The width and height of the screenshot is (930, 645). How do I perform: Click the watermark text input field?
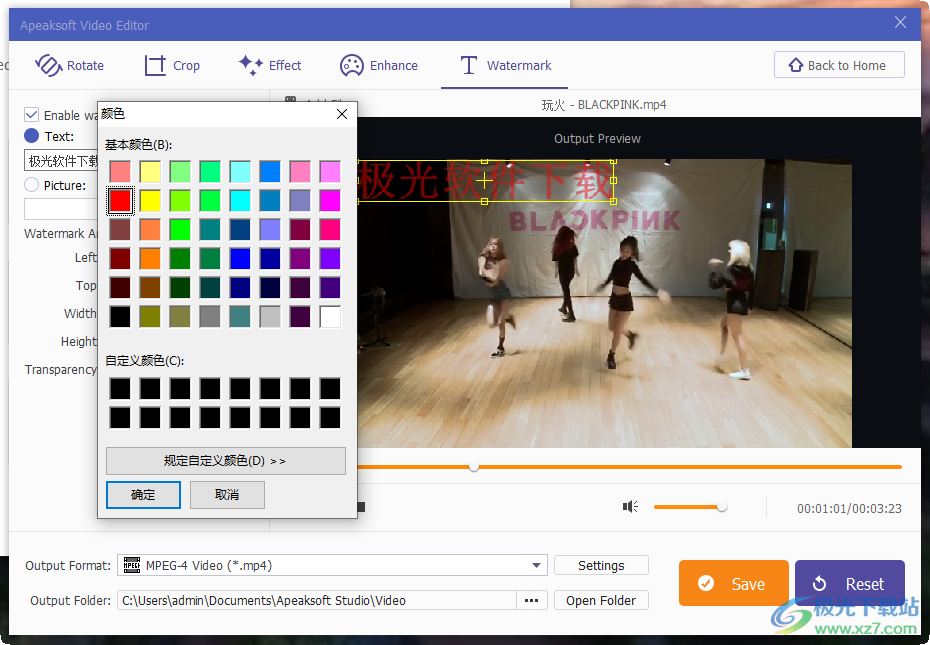coord(62,161)
